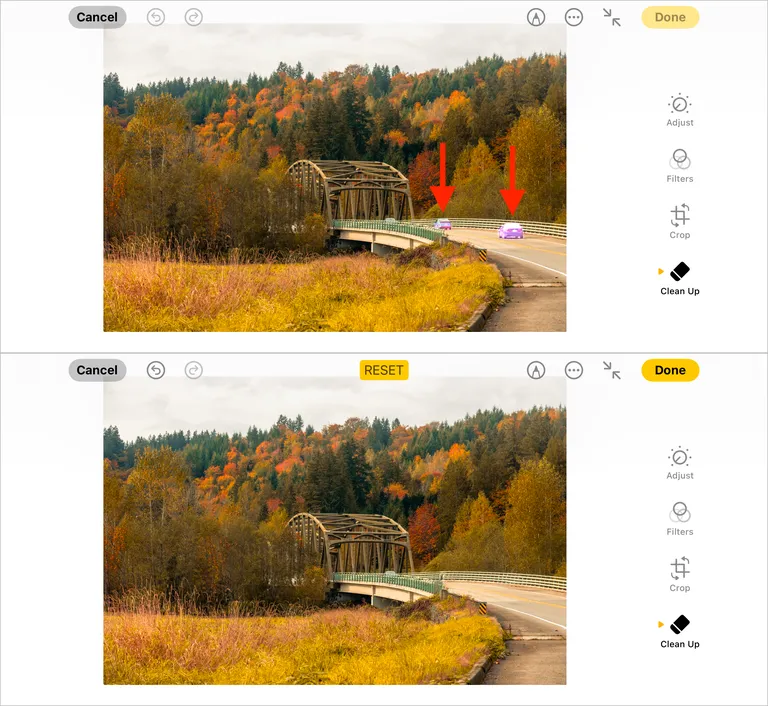
Task: Click the collapse arrows icon in the bottom toolbar
Action: (x=612, y=370)
